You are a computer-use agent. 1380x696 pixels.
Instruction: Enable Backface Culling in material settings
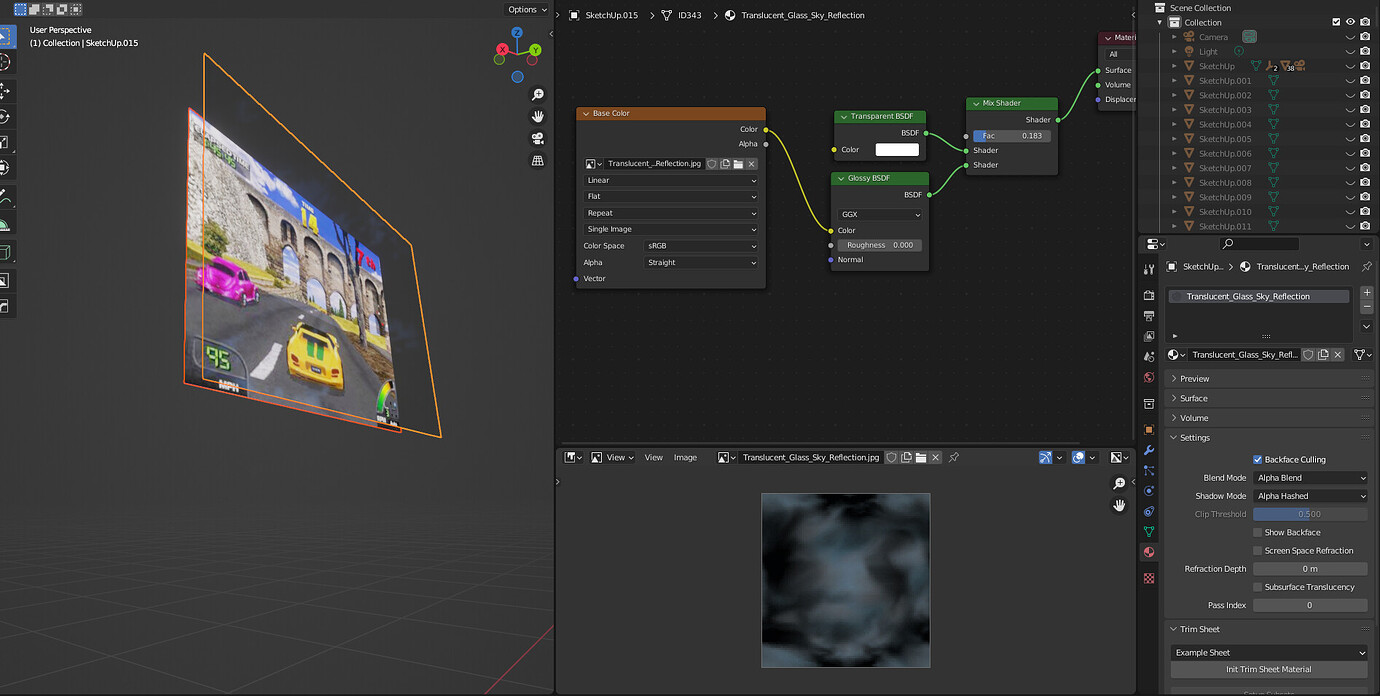point(1257,459)
